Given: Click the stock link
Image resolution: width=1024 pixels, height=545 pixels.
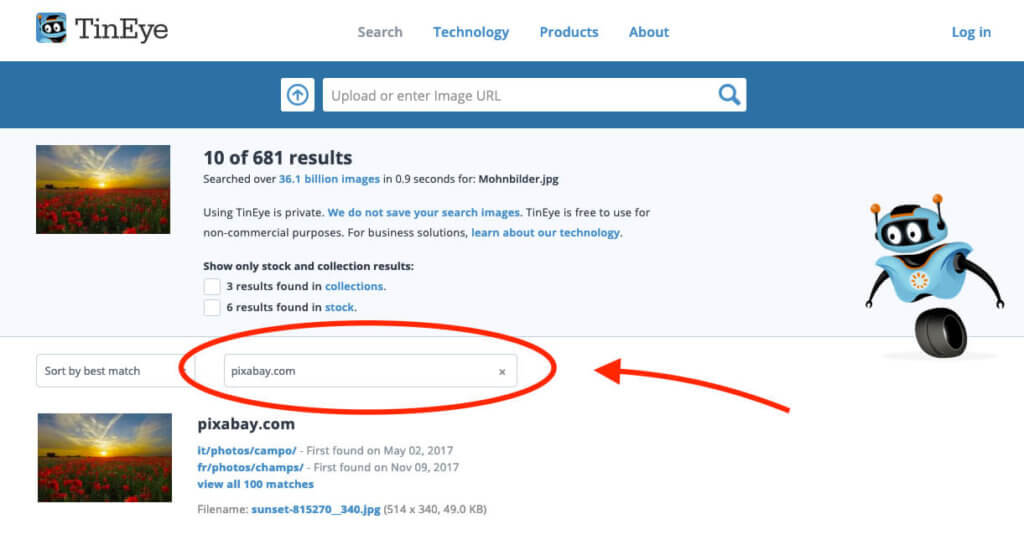Looking at the screenshot, I should pos(340,307).
